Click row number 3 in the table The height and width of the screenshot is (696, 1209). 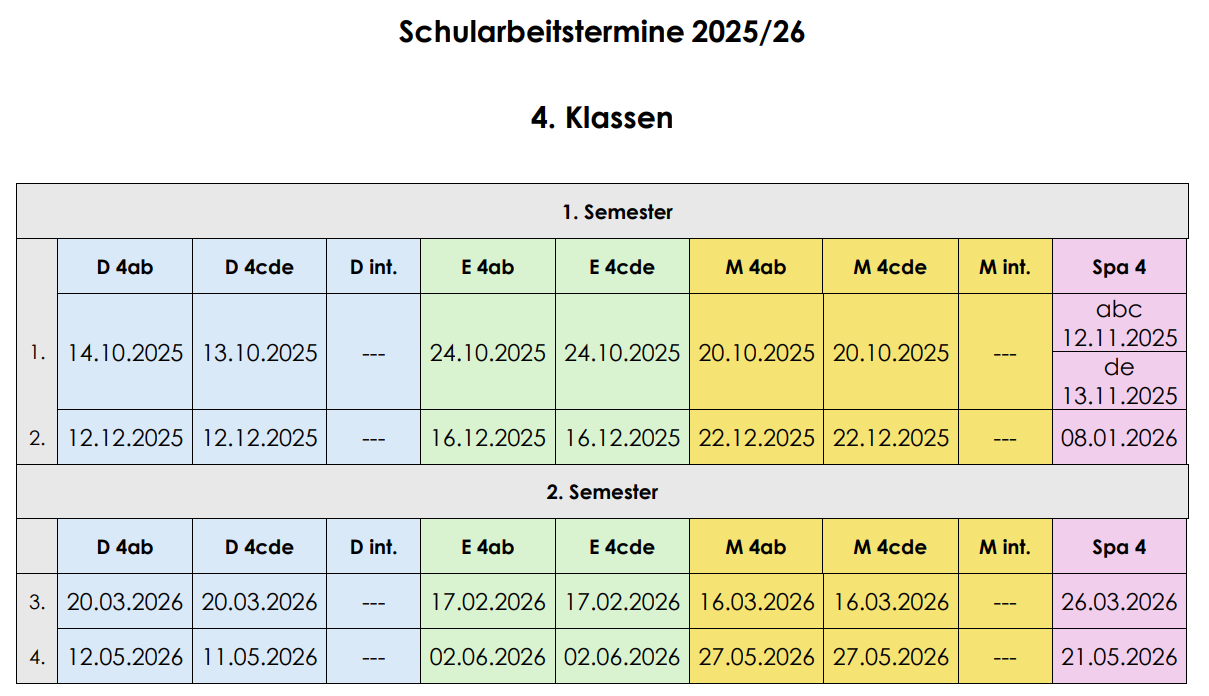[37, 602]
